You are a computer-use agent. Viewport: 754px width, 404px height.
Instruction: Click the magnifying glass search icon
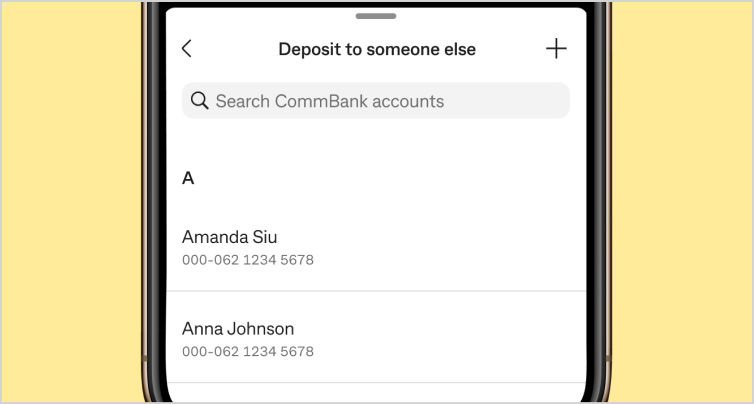tap(199, 101)
